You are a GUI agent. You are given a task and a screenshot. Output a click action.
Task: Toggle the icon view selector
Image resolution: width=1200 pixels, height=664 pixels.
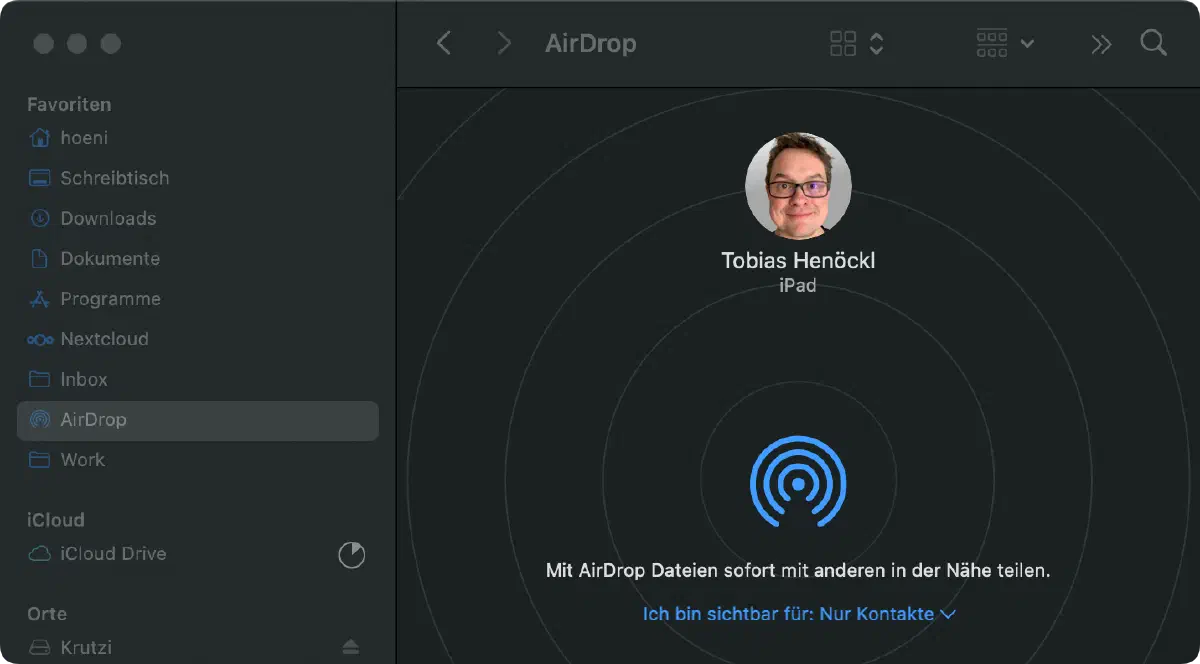coord(843,43)
